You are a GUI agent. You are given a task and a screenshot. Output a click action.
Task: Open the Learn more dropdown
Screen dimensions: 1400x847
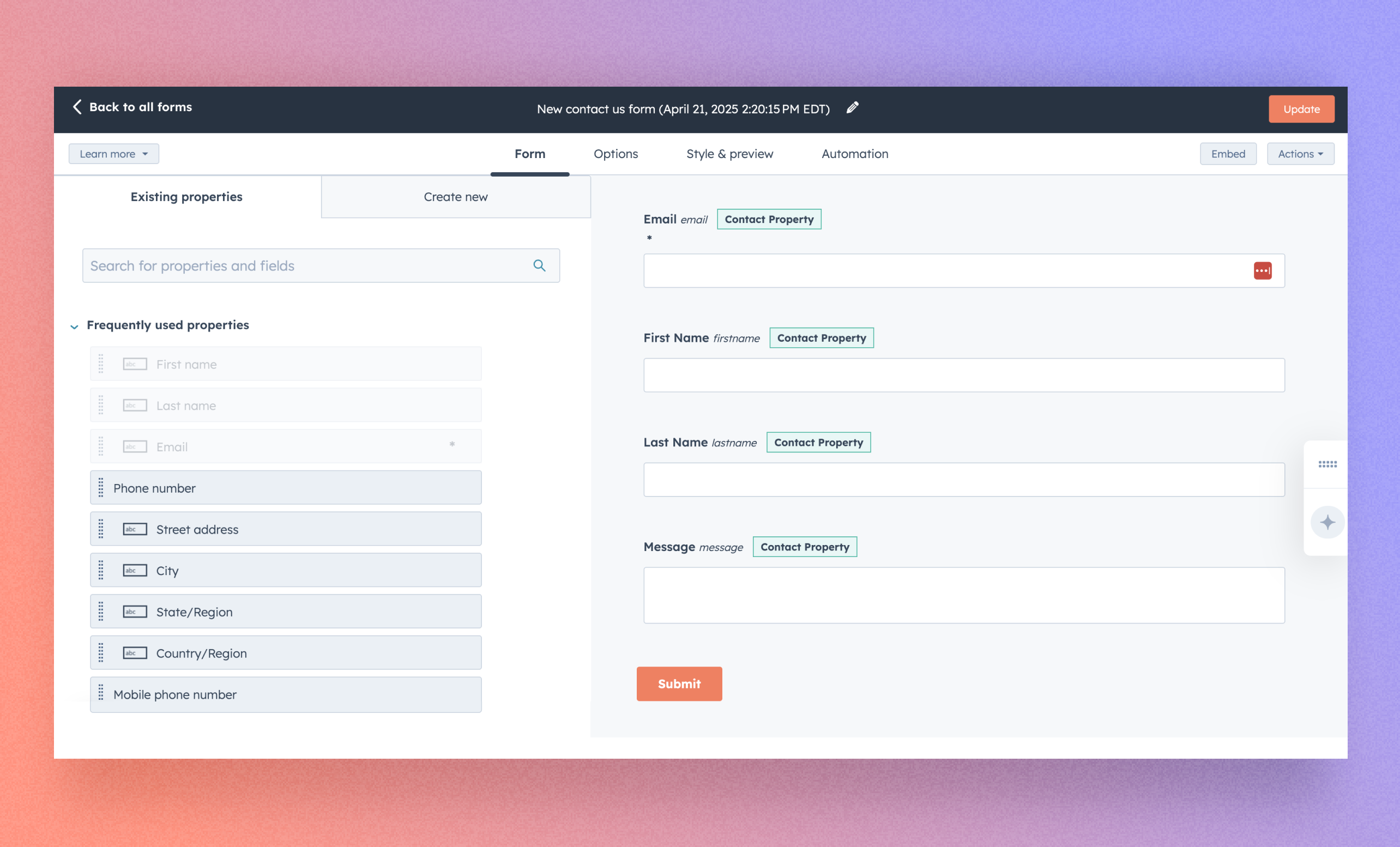point(113,154)
